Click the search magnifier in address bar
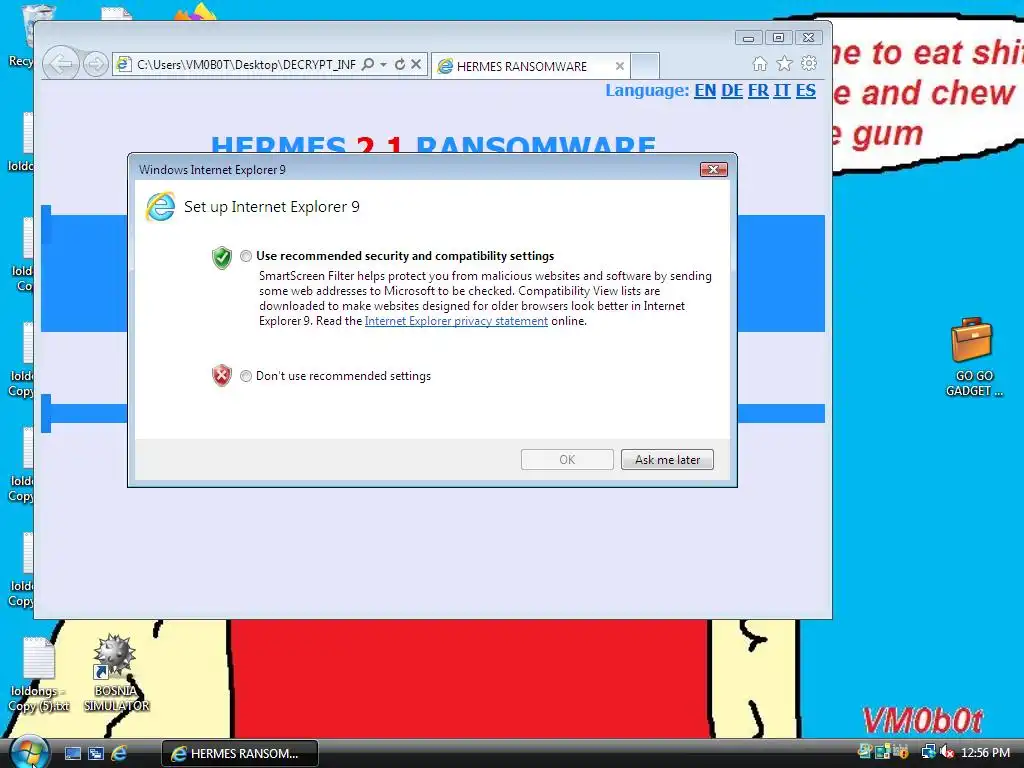Image resolution: width=1024 pixels, height=768 pixels. tap(368, 64)
